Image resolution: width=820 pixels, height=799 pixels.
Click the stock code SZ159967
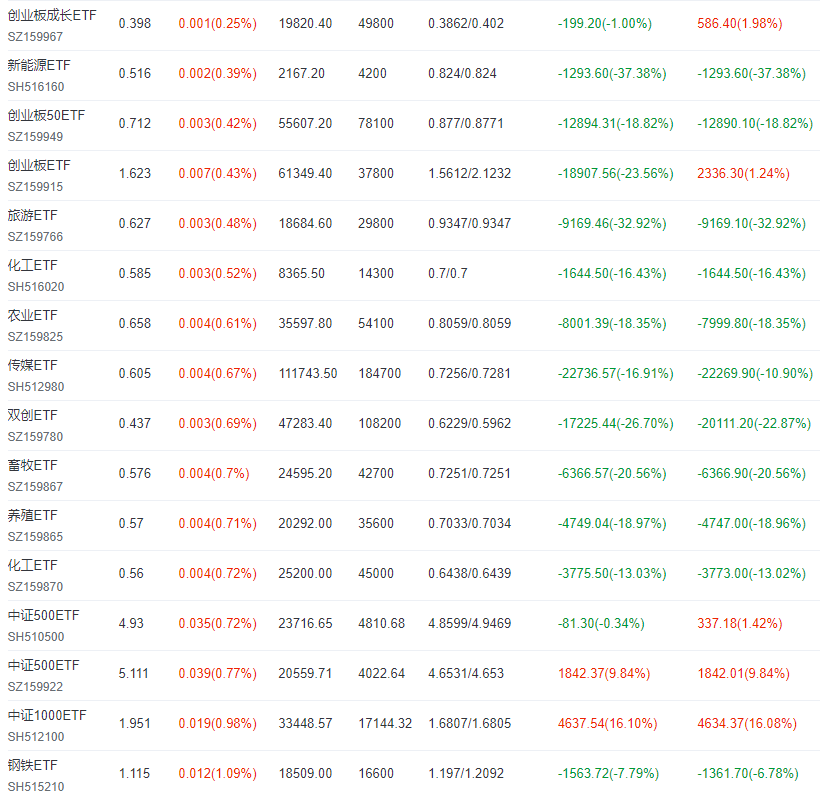tap(35, 37)
